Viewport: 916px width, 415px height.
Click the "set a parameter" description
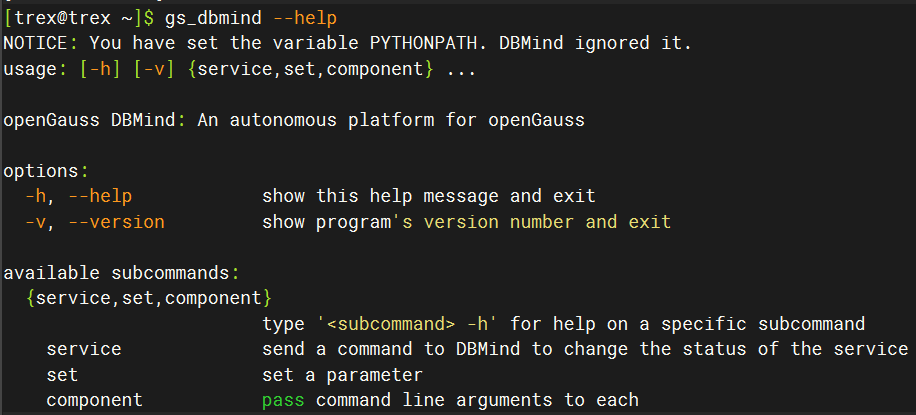pos(342,375)
